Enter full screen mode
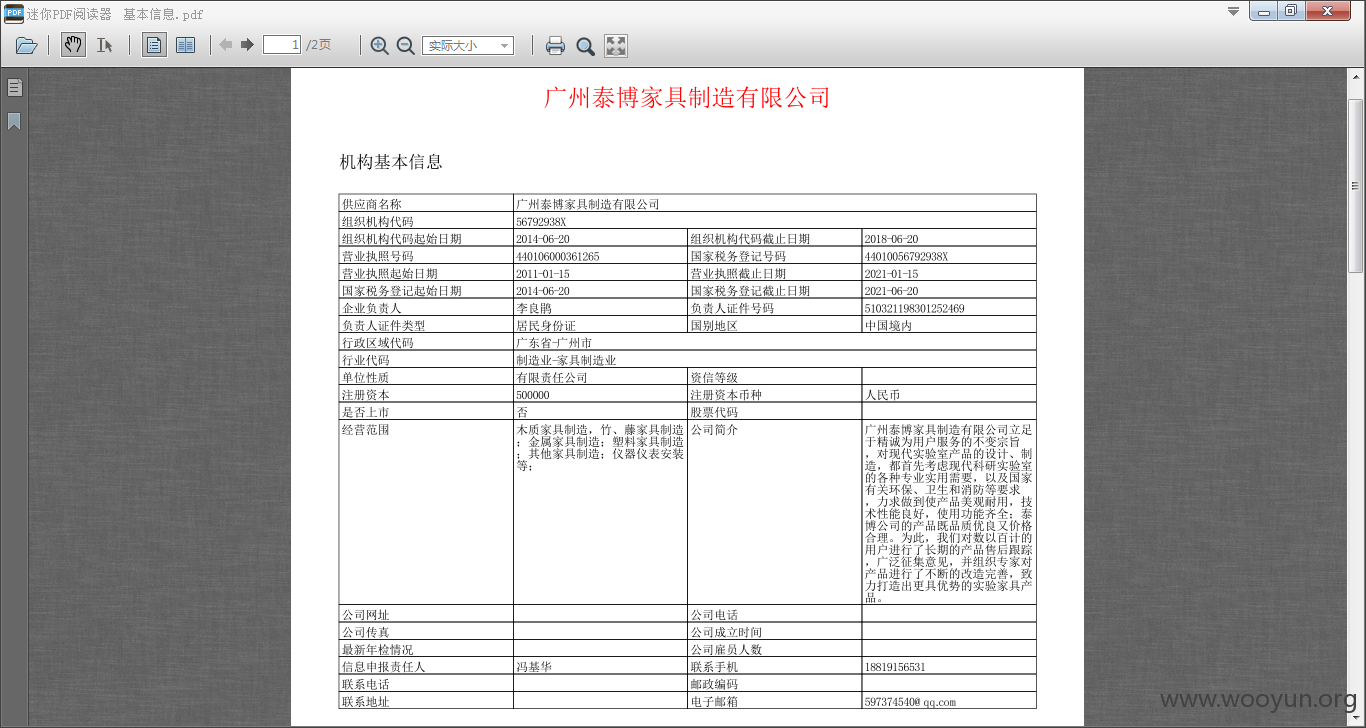 [616, 45]
